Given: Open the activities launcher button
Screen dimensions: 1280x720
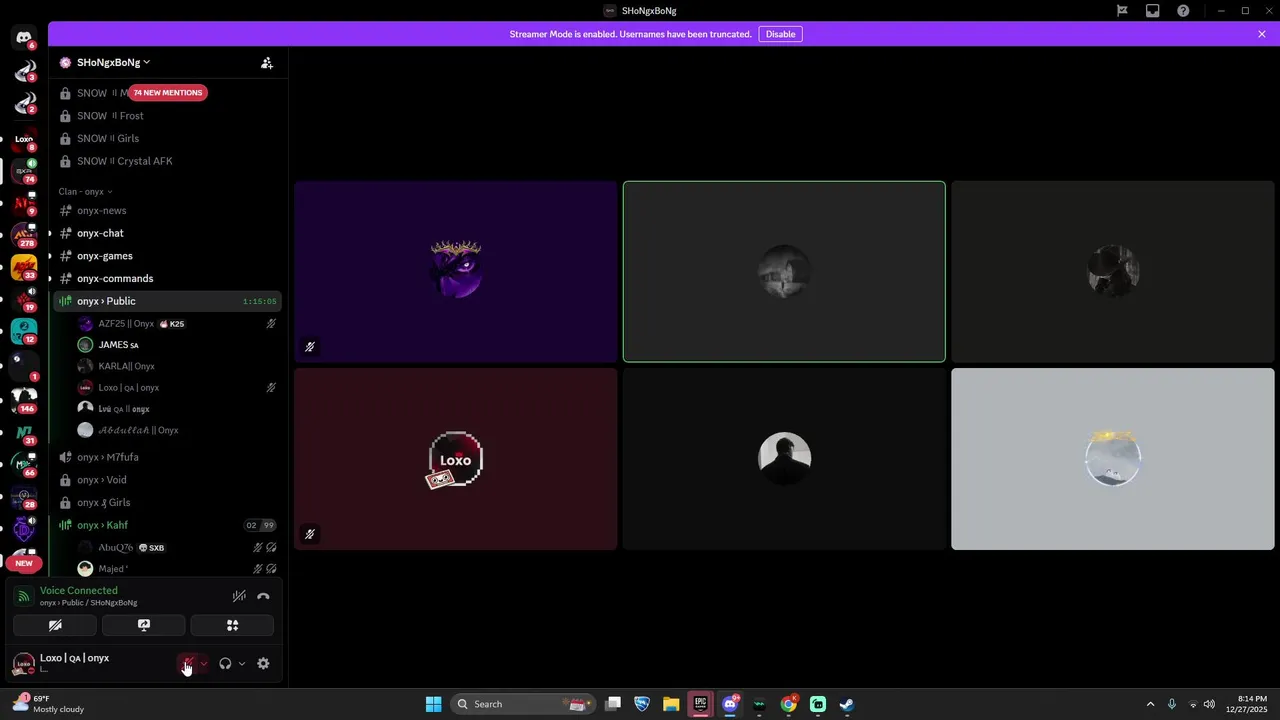Looking at the screenshot, I should pyautogui.click(x=232, y=625).
